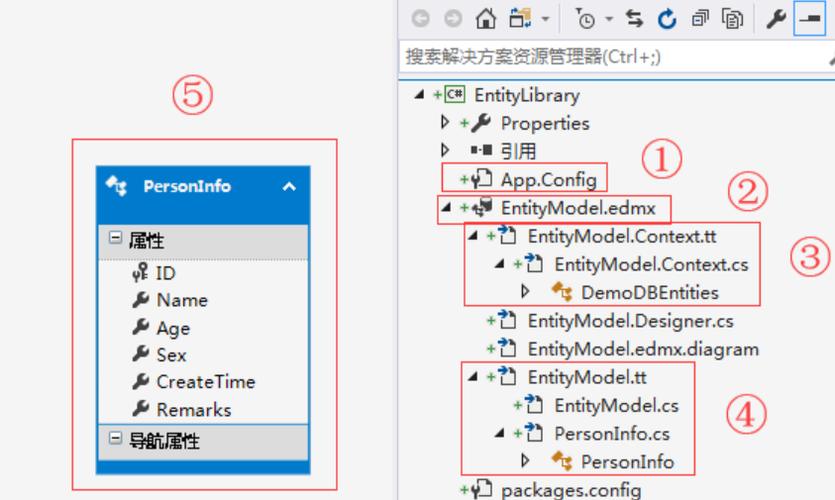Image resolution: width=835 pixels, height=500 pixels.
Task: Collapse the PersonInfo.cs node
Action: pyautogui.click(x=500, y=433)
